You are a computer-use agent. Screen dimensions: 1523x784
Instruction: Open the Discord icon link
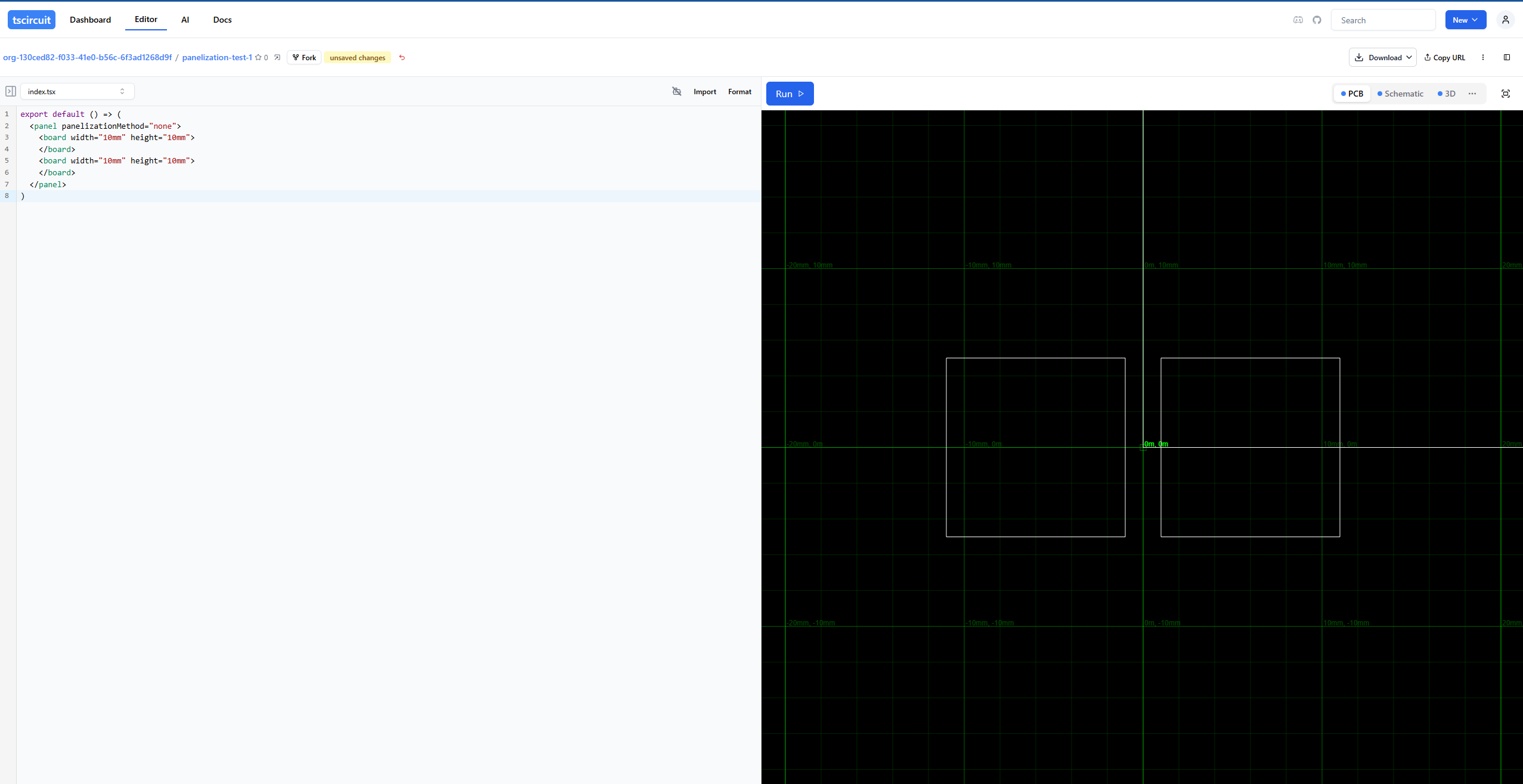pyautogui.click(x=1298, y=20)
